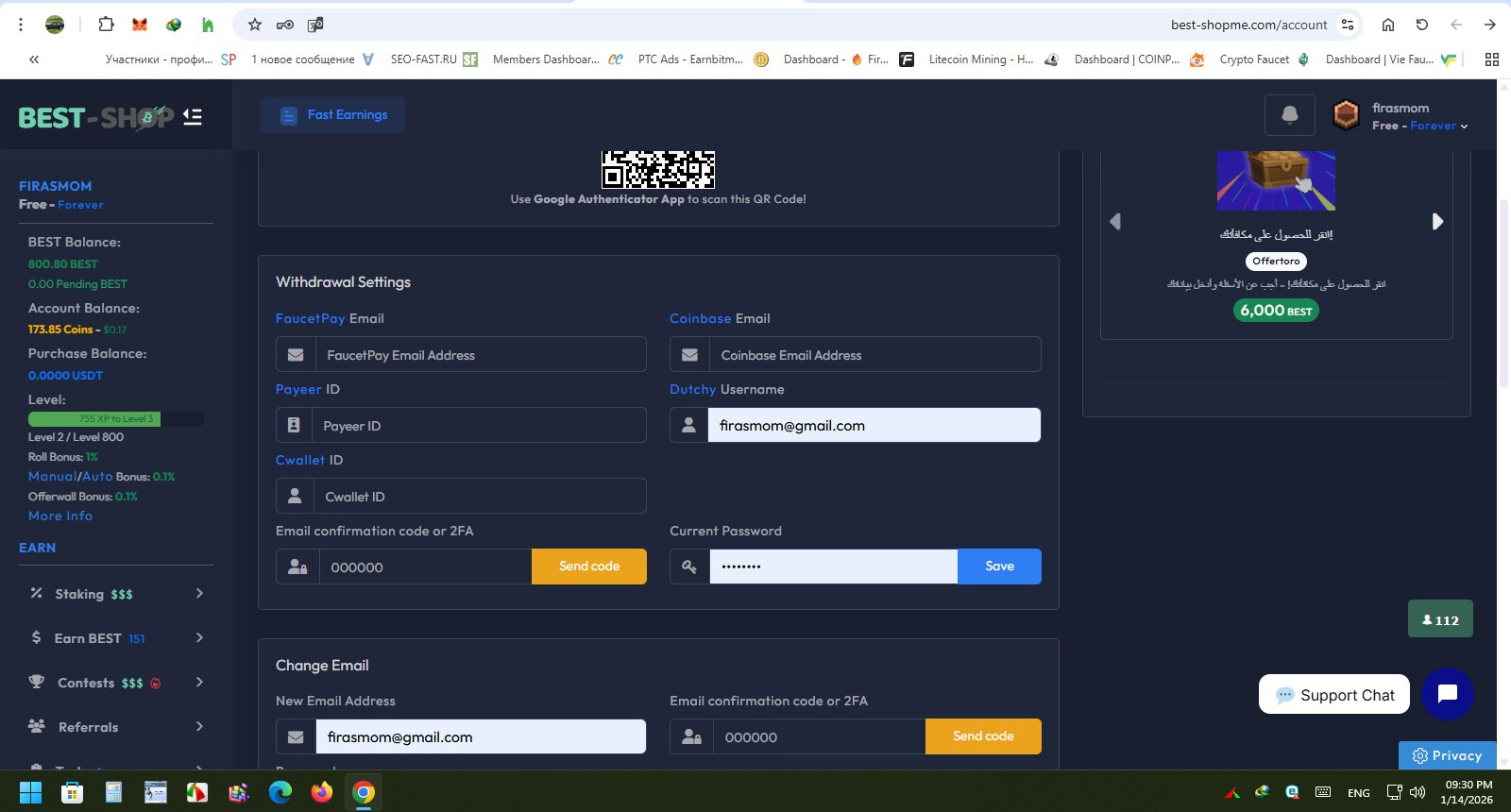This screenshot has height=812, width=1511.
Task: Focus the Coinbase Email Address field
Action: click(874, 355)
